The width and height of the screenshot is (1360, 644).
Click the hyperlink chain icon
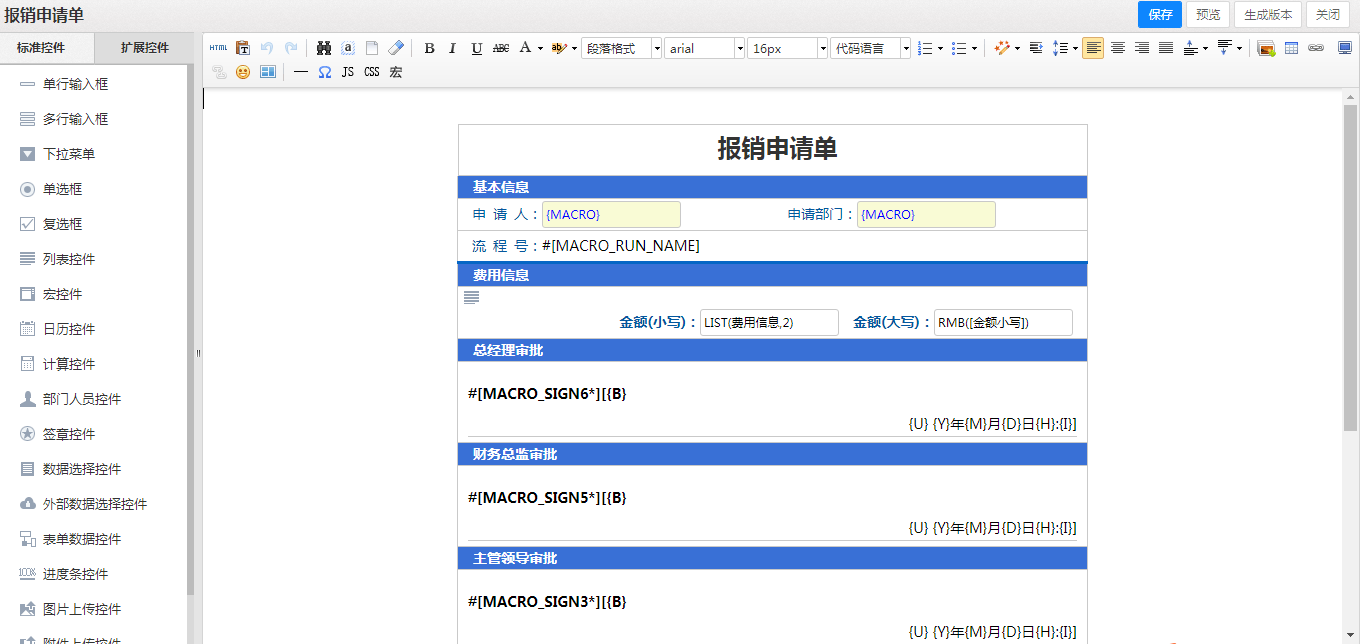point(1316,48)
